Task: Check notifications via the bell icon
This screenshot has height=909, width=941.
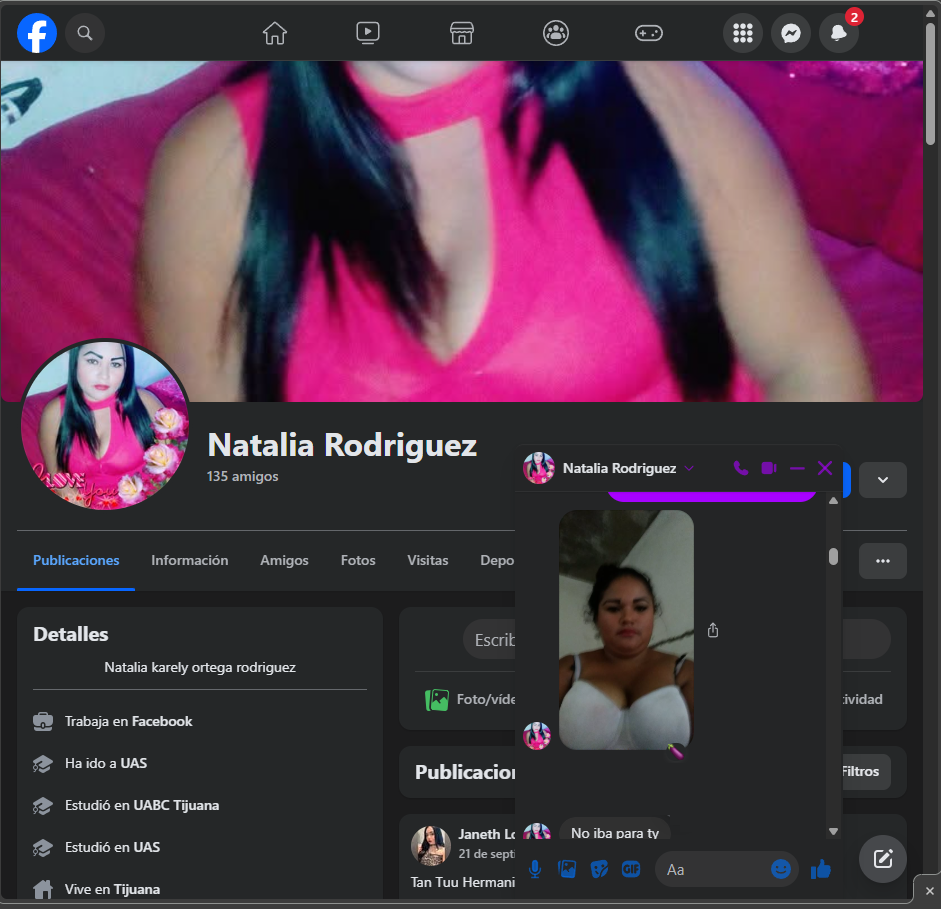Action: tap(839, 33)
